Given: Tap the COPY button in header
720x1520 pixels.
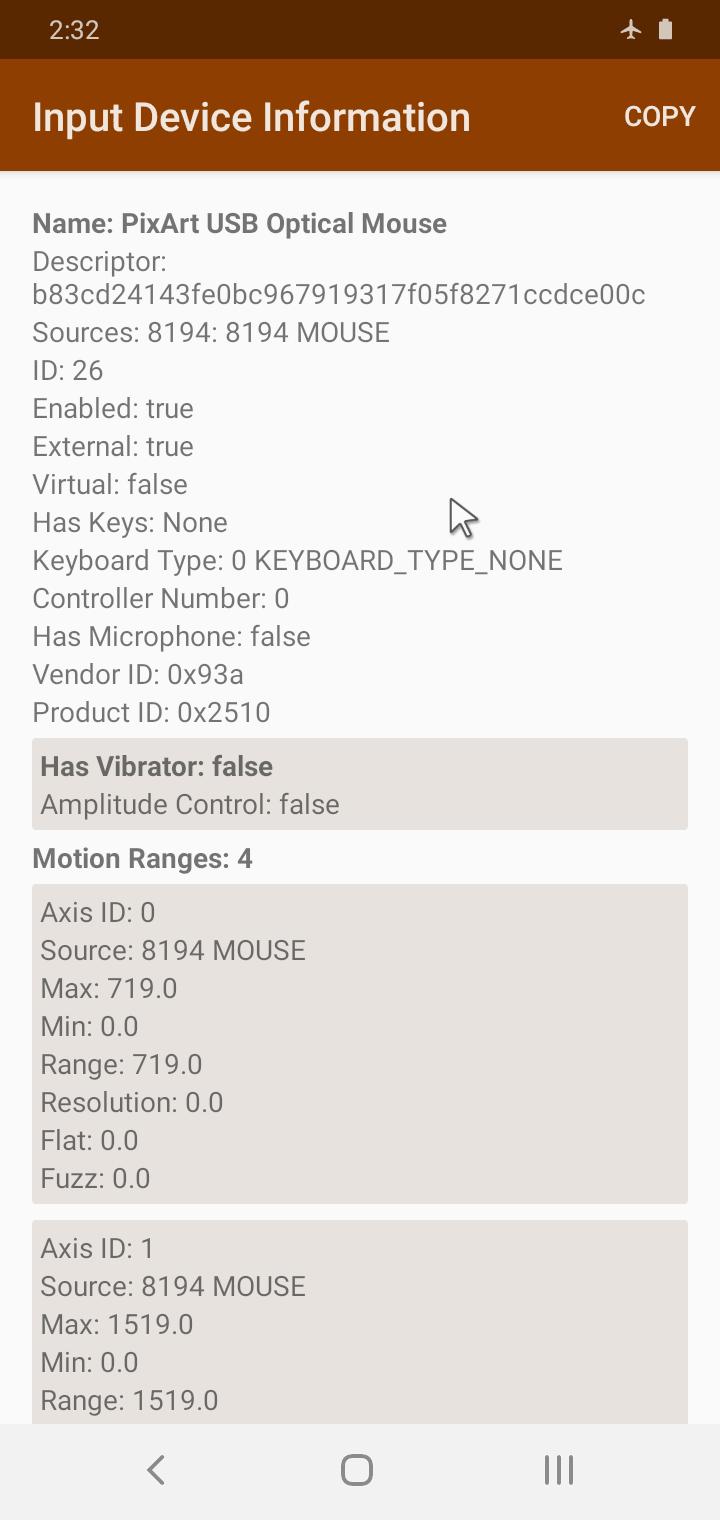Looking at the screenshot, I should pos(659,116).
